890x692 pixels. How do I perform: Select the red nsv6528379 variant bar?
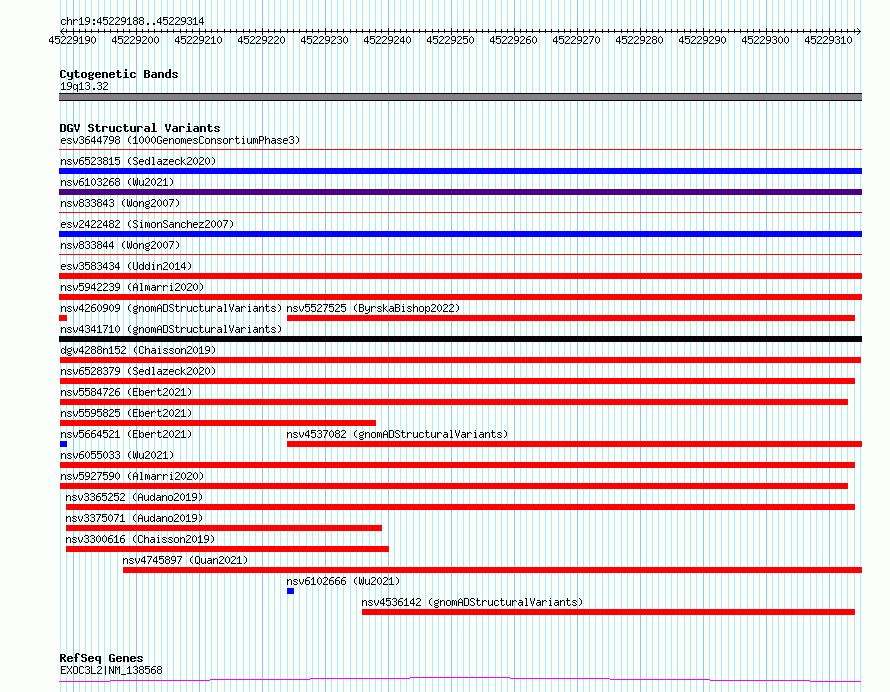[x=457, y=381]
